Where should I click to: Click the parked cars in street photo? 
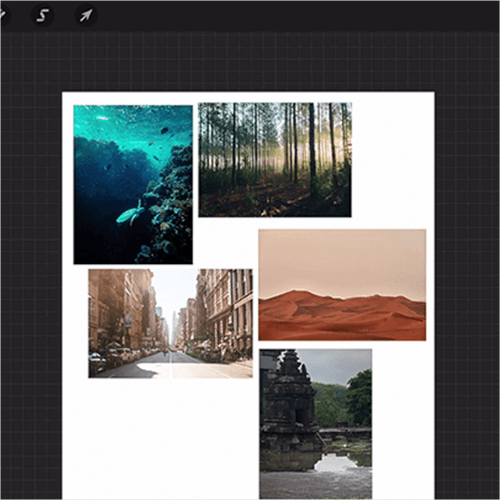(113, 358)
